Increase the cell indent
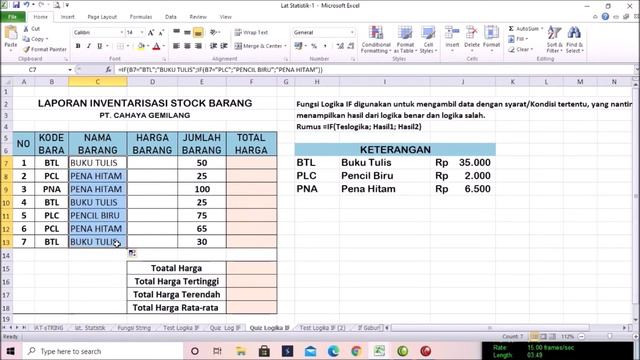Screen dimensions: 640x360 pyautogui.click(x=224, y=46)
